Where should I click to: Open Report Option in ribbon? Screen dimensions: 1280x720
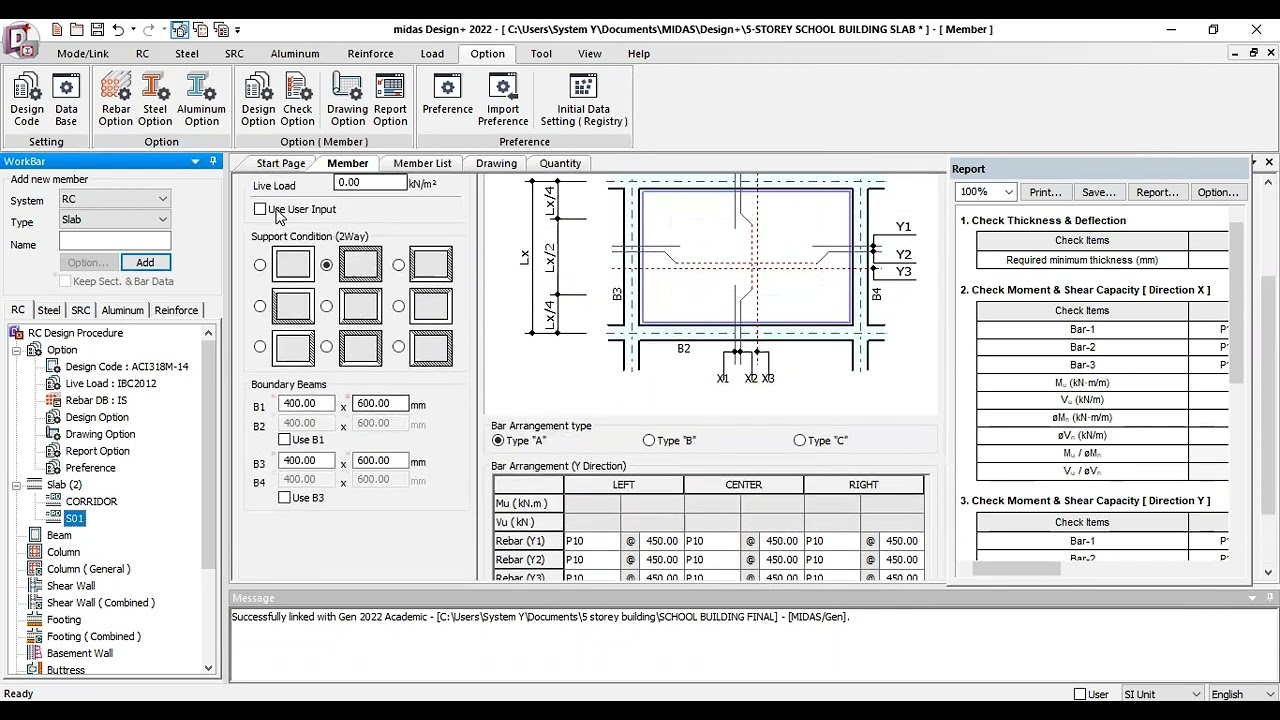click(x=390, y=100)
